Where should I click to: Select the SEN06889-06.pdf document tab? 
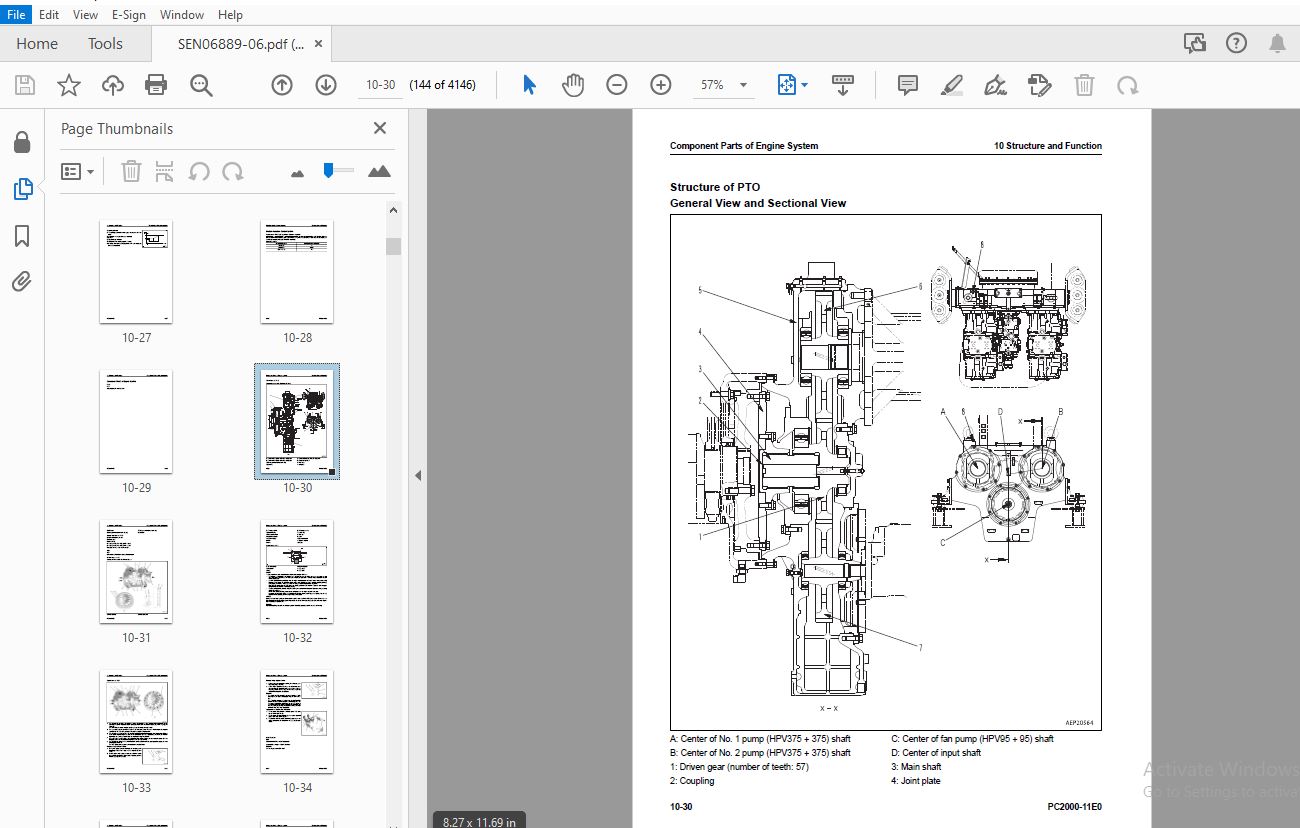pos(241,44)
